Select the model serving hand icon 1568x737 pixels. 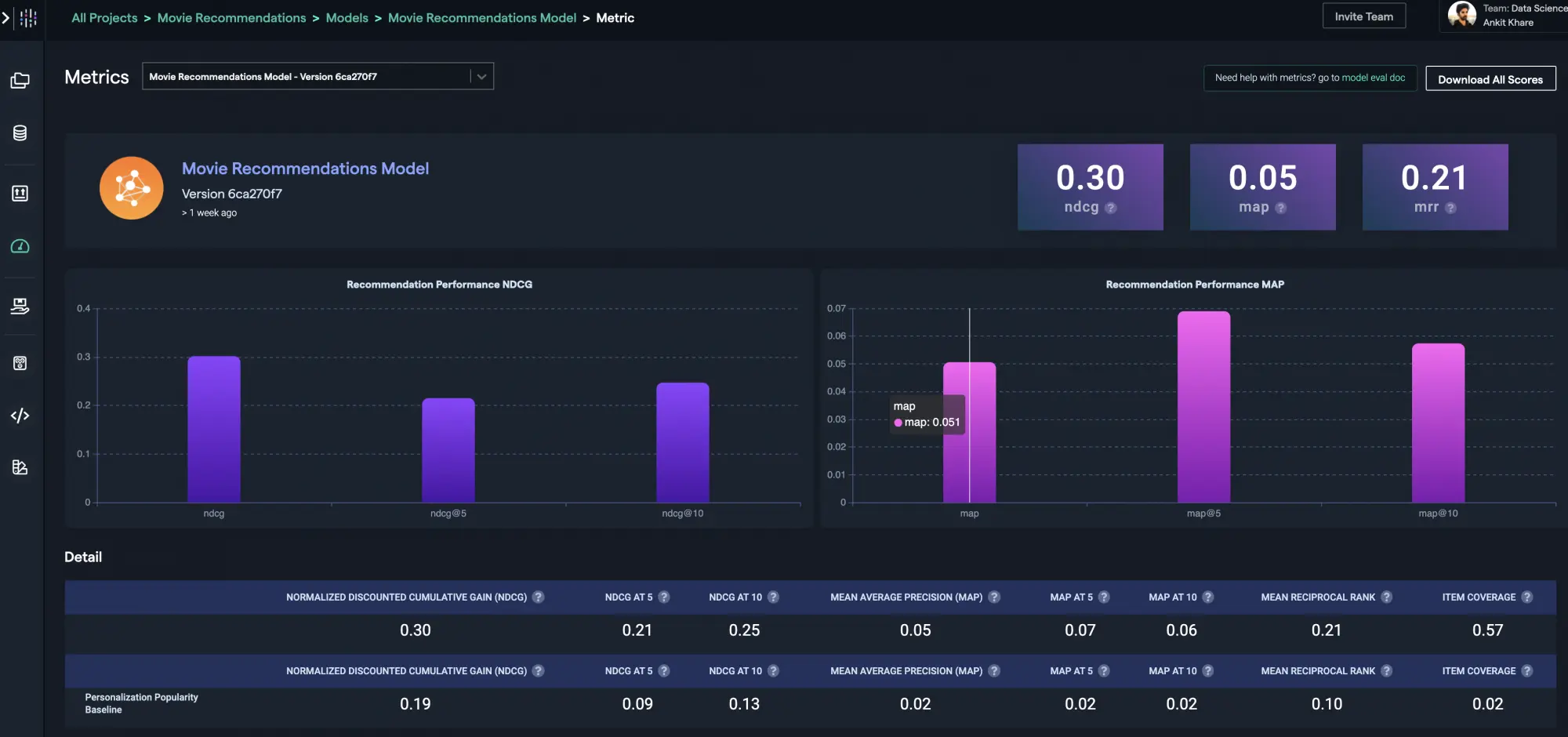click(x=21, y=306)
